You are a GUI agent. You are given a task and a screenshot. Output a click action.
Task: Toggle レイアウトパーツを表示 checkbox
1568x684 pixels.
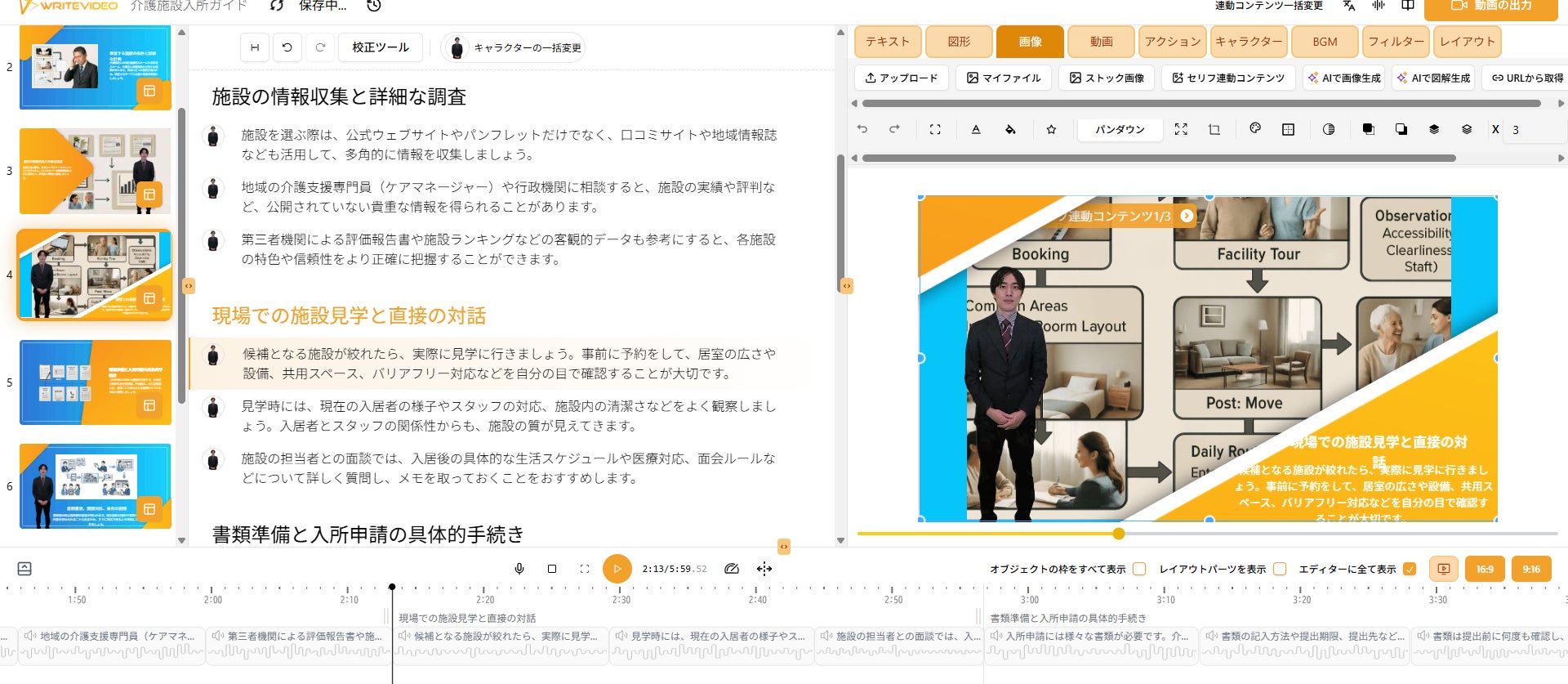pyautogui.click(x=1280, y=569)
